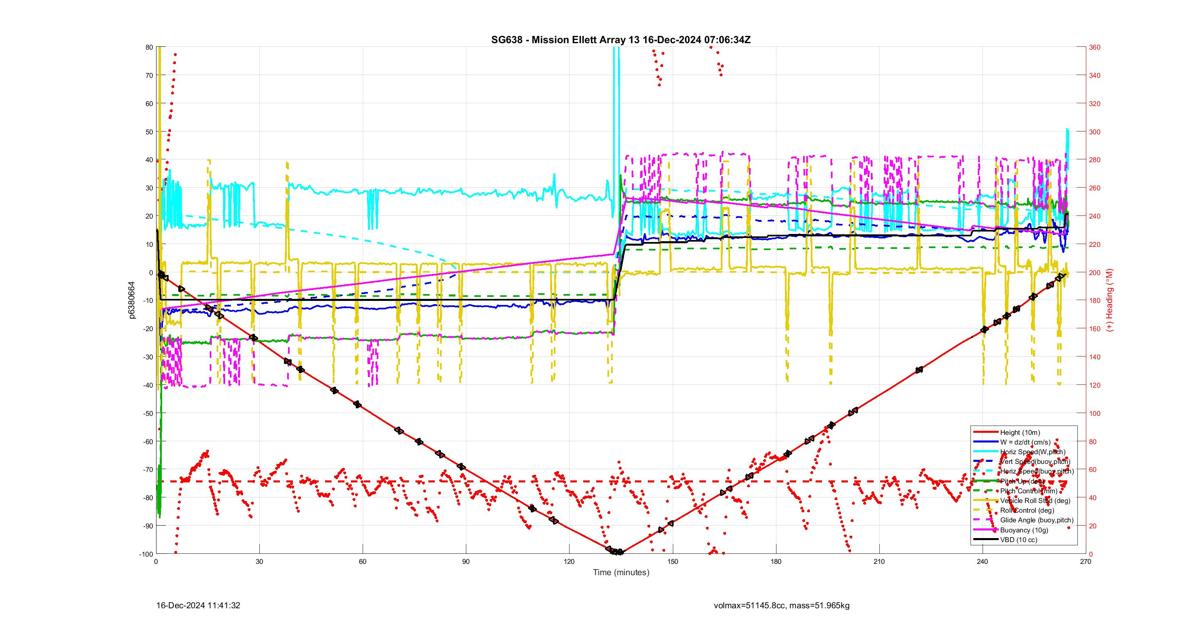The height and width of the screenshot is (622, 1200).
Task: Click the x-axis tick label '210'
Action: tap(878, 562)
